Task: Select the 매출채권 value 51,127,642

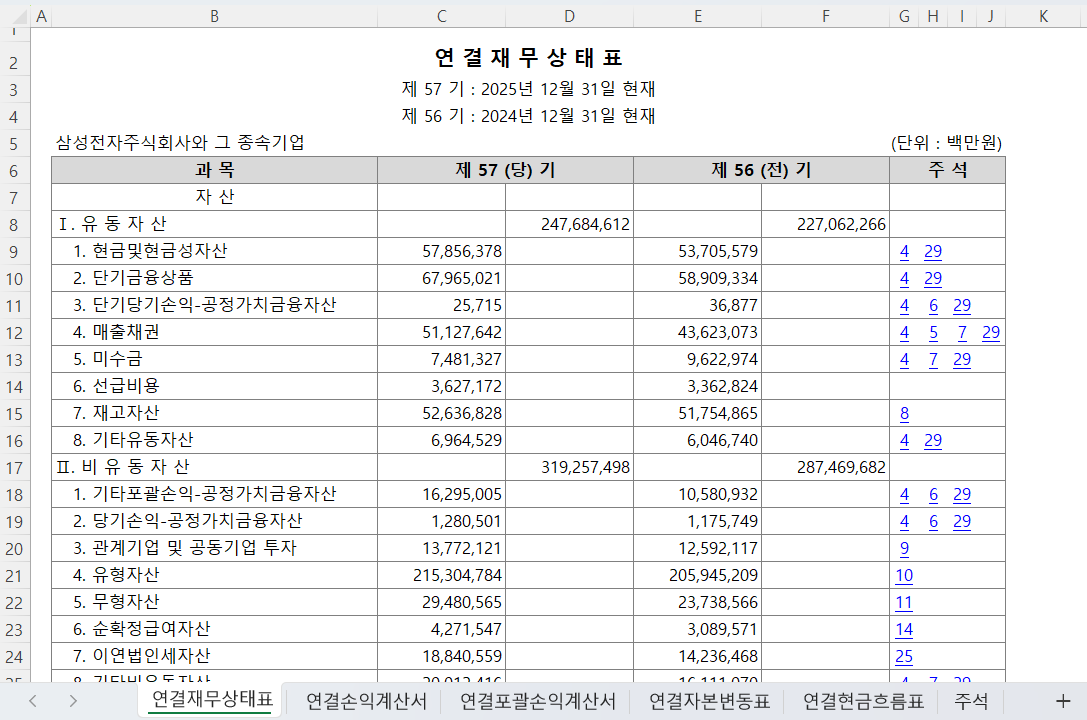Action: pyautogui.click(x=442, y=333)
